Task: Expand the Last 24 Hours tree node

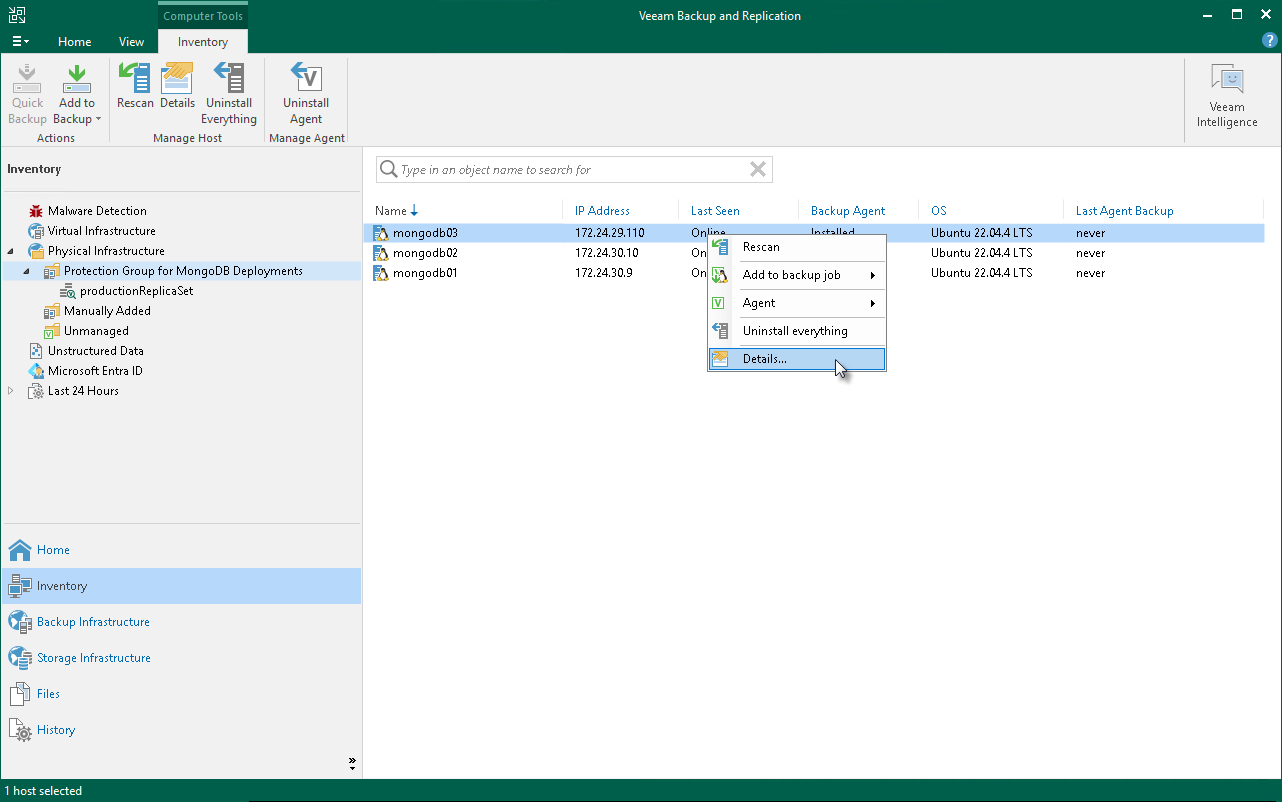Action: pos(11,391)
